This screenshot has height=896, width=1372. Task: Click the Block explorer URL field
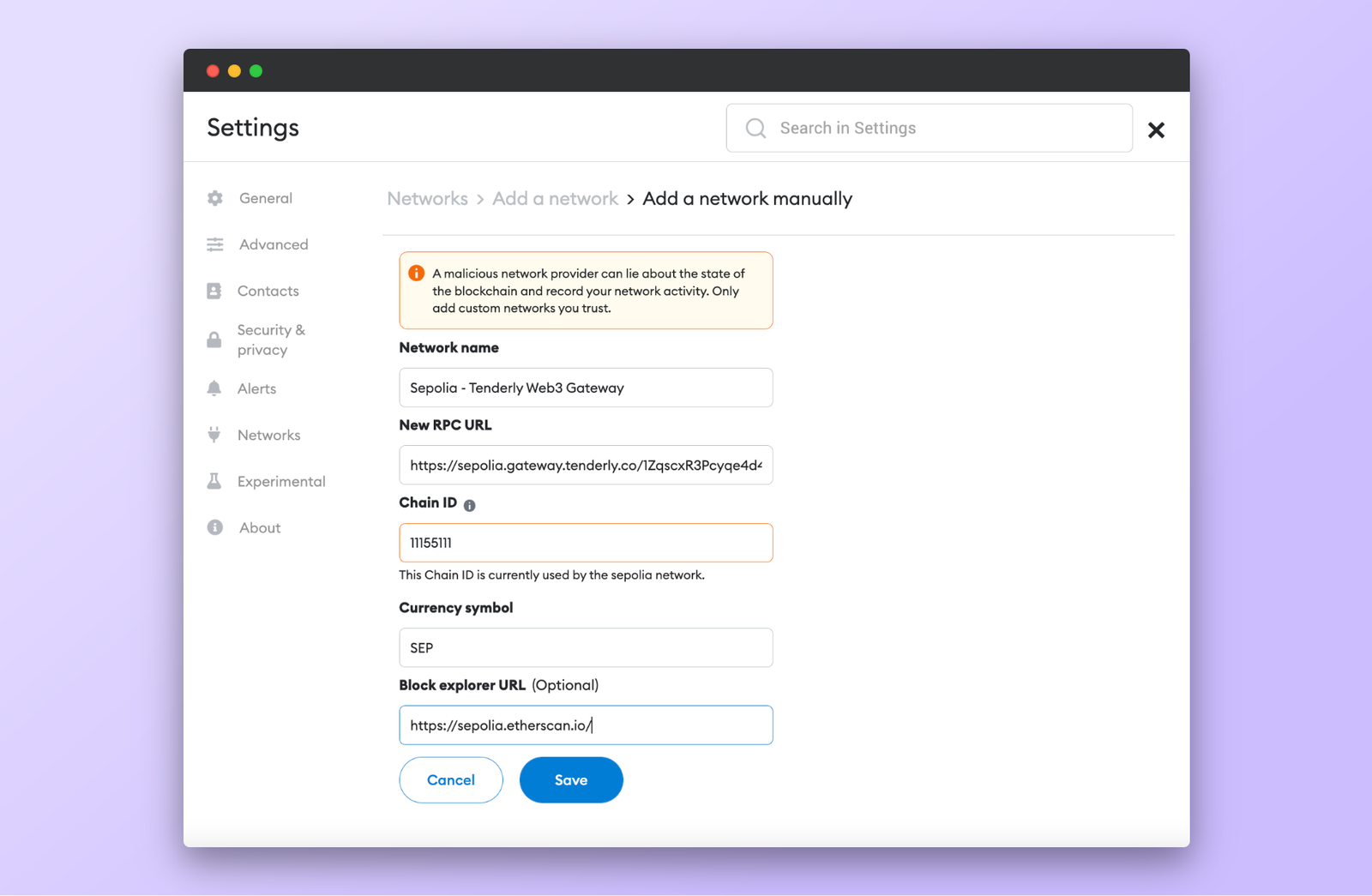point(586,725)
